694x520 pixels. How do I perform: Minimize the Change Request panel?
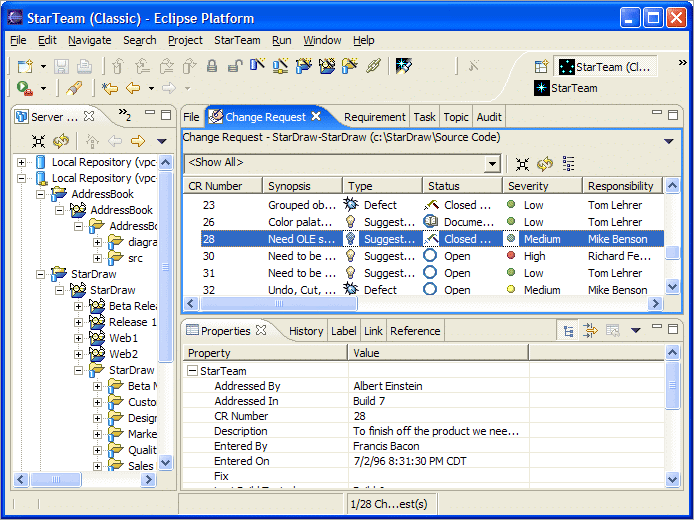(657, 113)
